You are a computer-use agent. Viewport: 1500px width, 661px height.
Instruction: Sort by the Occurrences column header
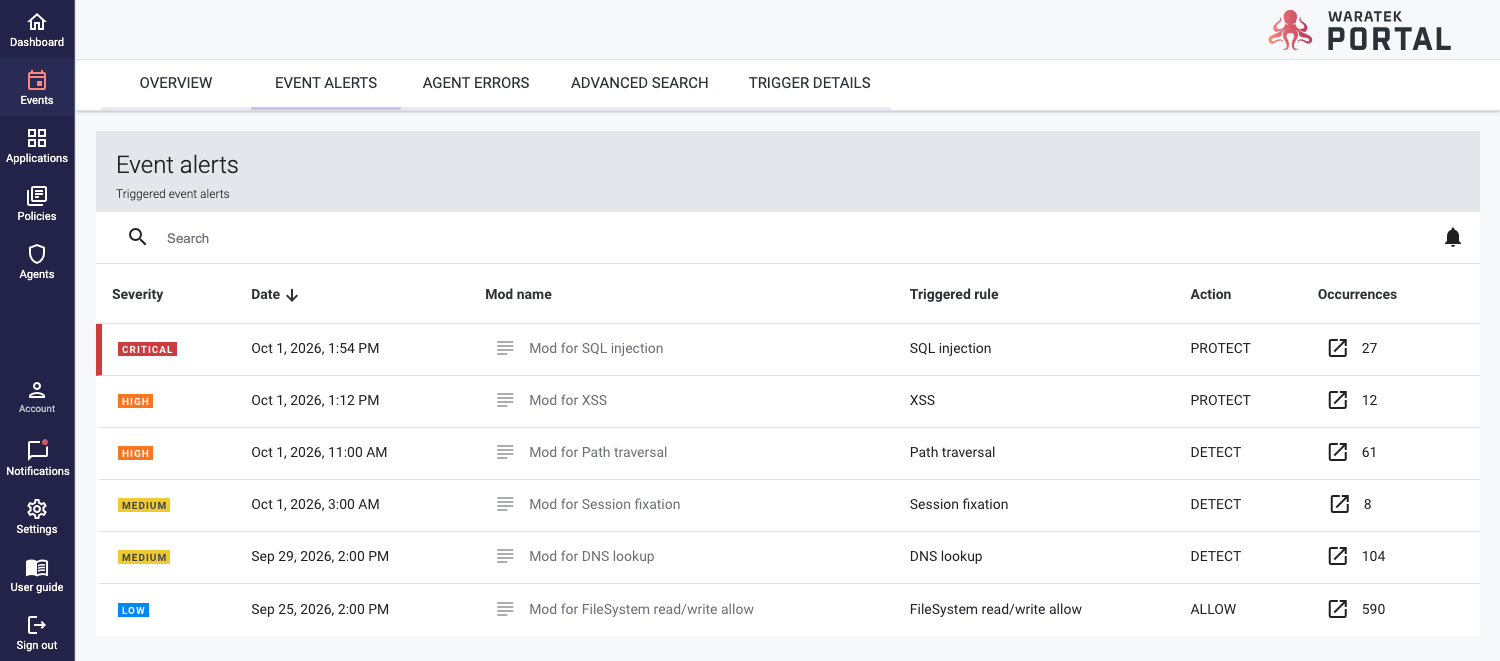click(x=1357, y=294)
